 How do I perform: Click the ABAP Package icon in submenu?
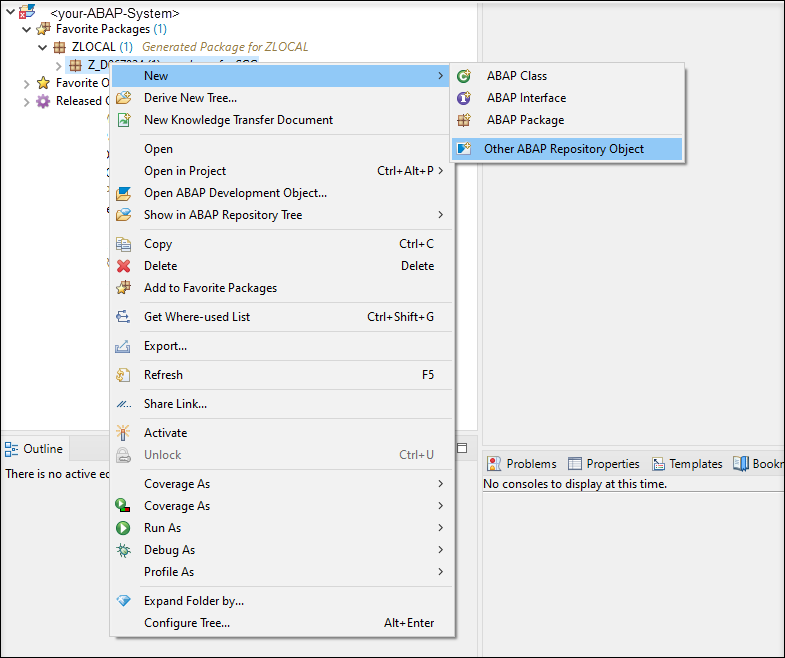tap(464, 120)
